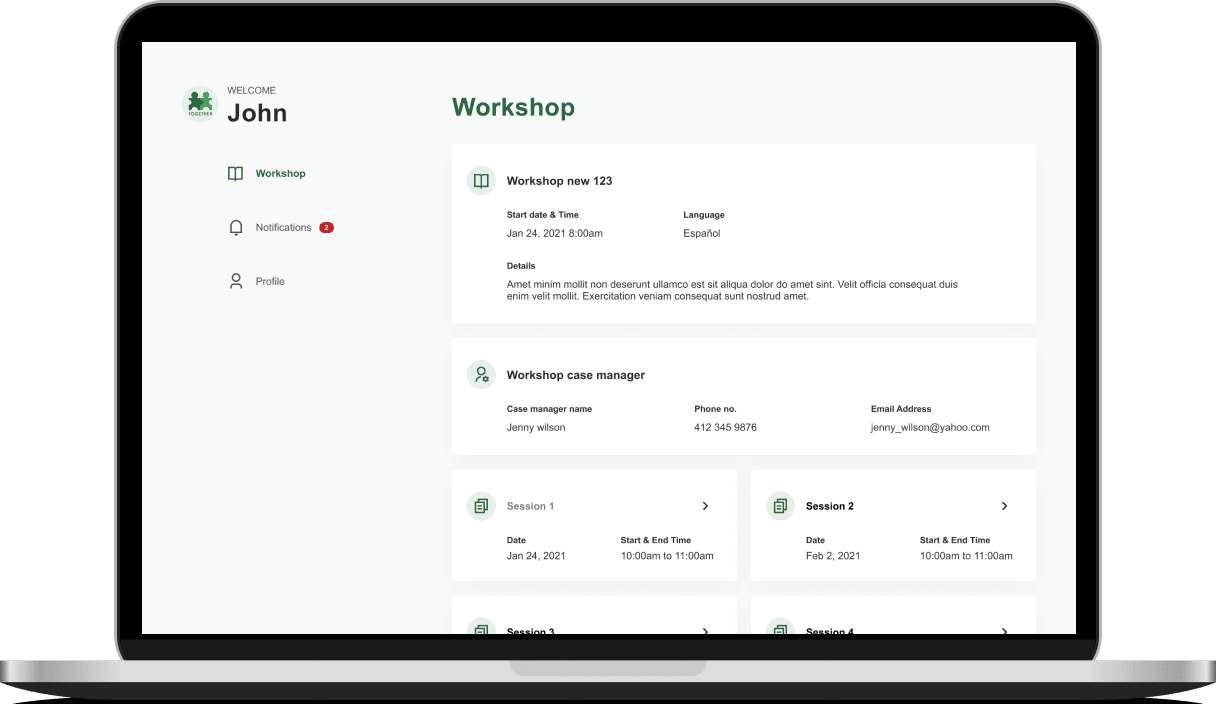Click the Workshop case manager user icon
This screenshot has height=704, width=1216.
pos(481,375)
